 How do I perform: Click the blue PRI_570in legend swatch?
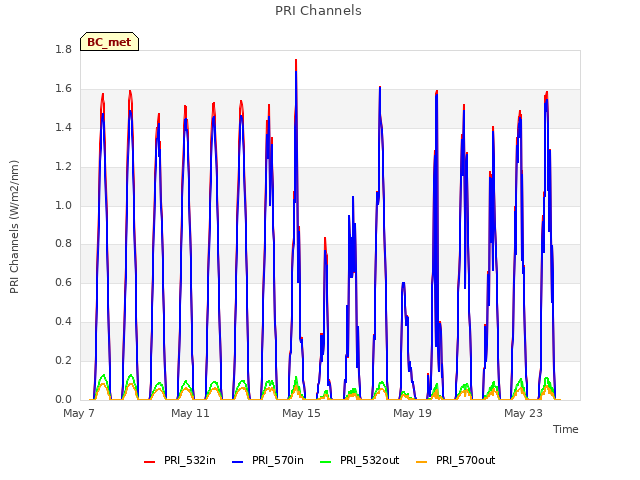pos(237,462)
